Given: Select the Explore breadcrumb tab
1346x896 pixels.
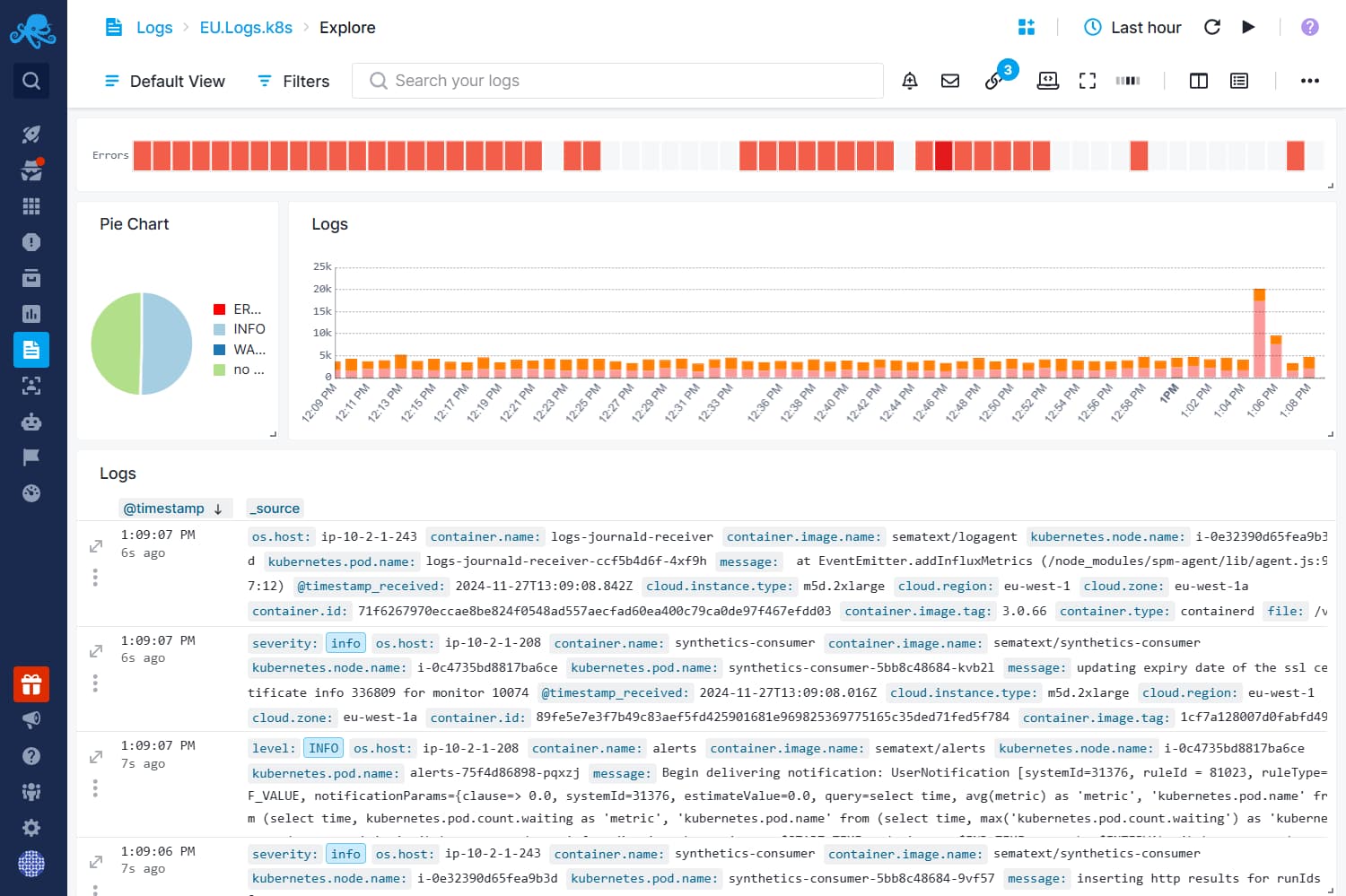Looking at the screenshot, I should click(347, 27).
